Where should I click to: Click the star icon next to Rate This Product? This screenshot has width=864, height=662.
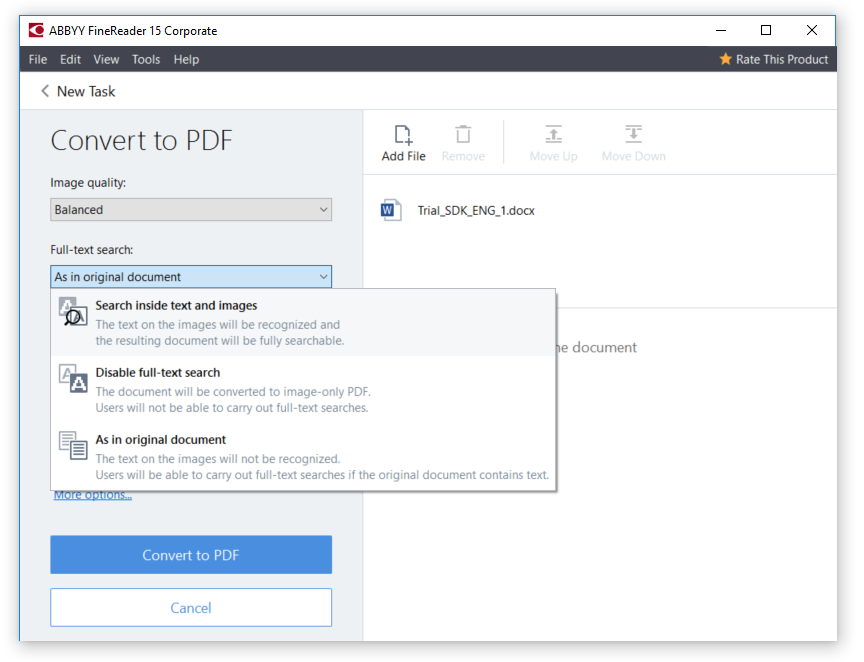(x=725, y=59)
